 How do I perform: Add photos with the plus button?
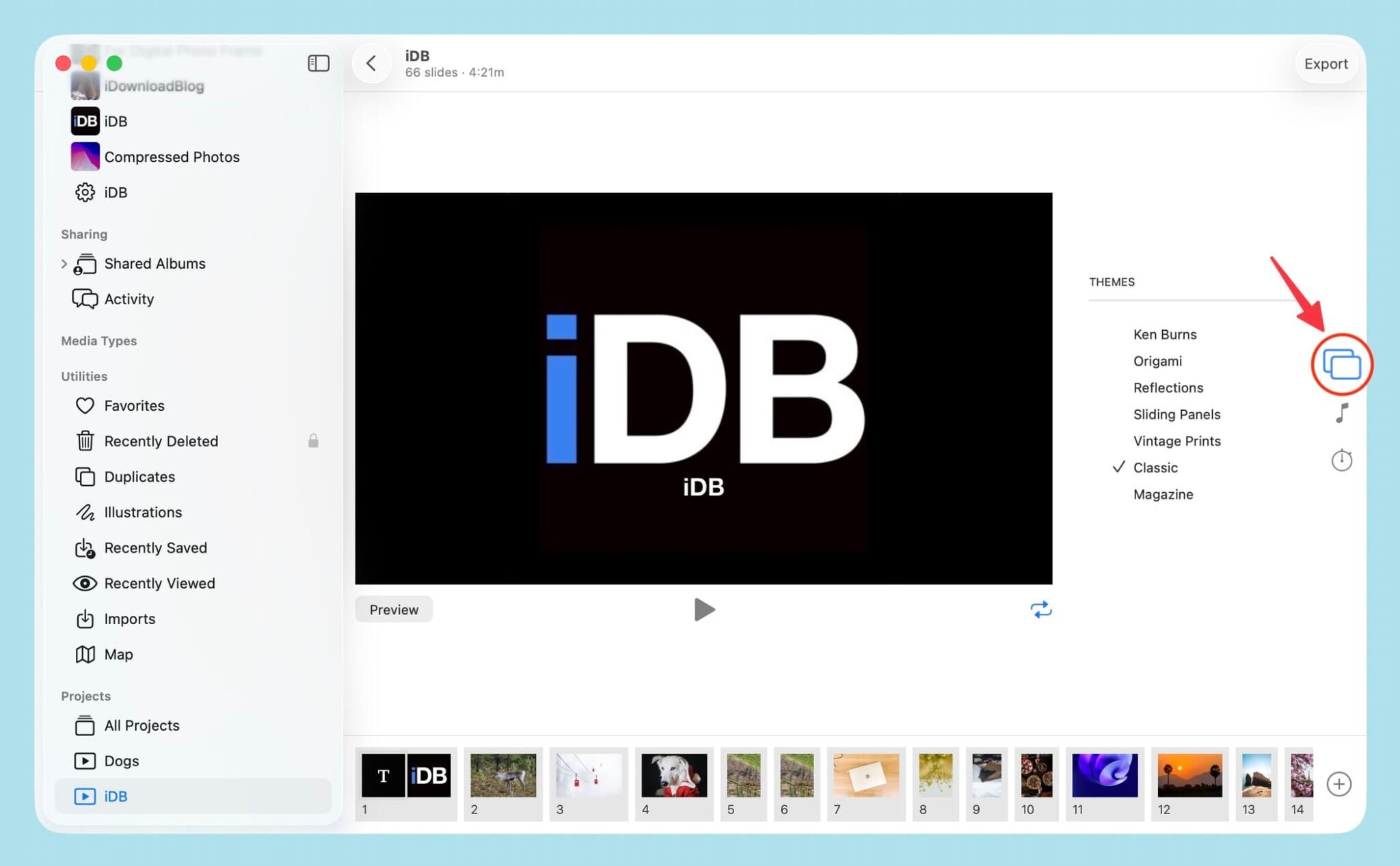click(x=1338, y=784)
